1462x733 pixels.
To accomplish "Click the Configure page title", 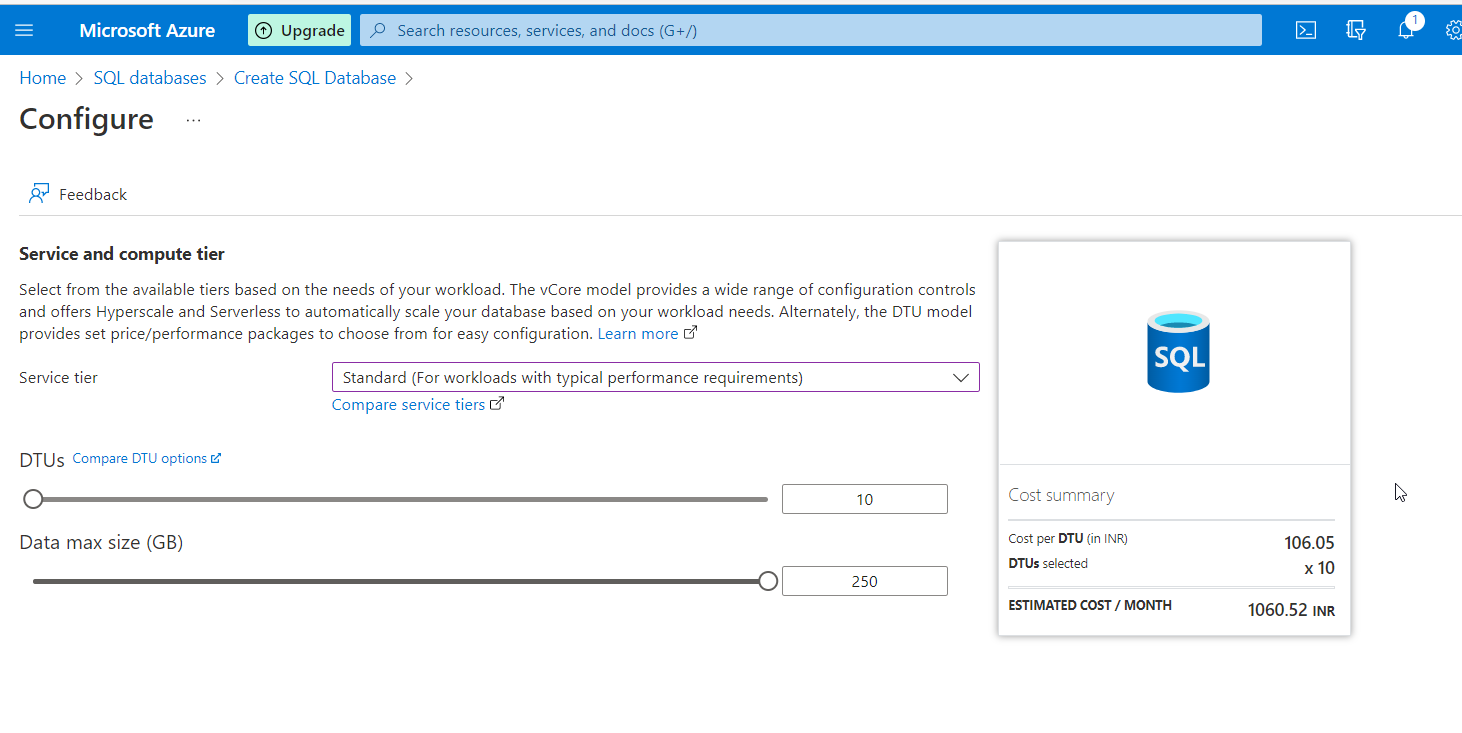I will coord(87,119).
